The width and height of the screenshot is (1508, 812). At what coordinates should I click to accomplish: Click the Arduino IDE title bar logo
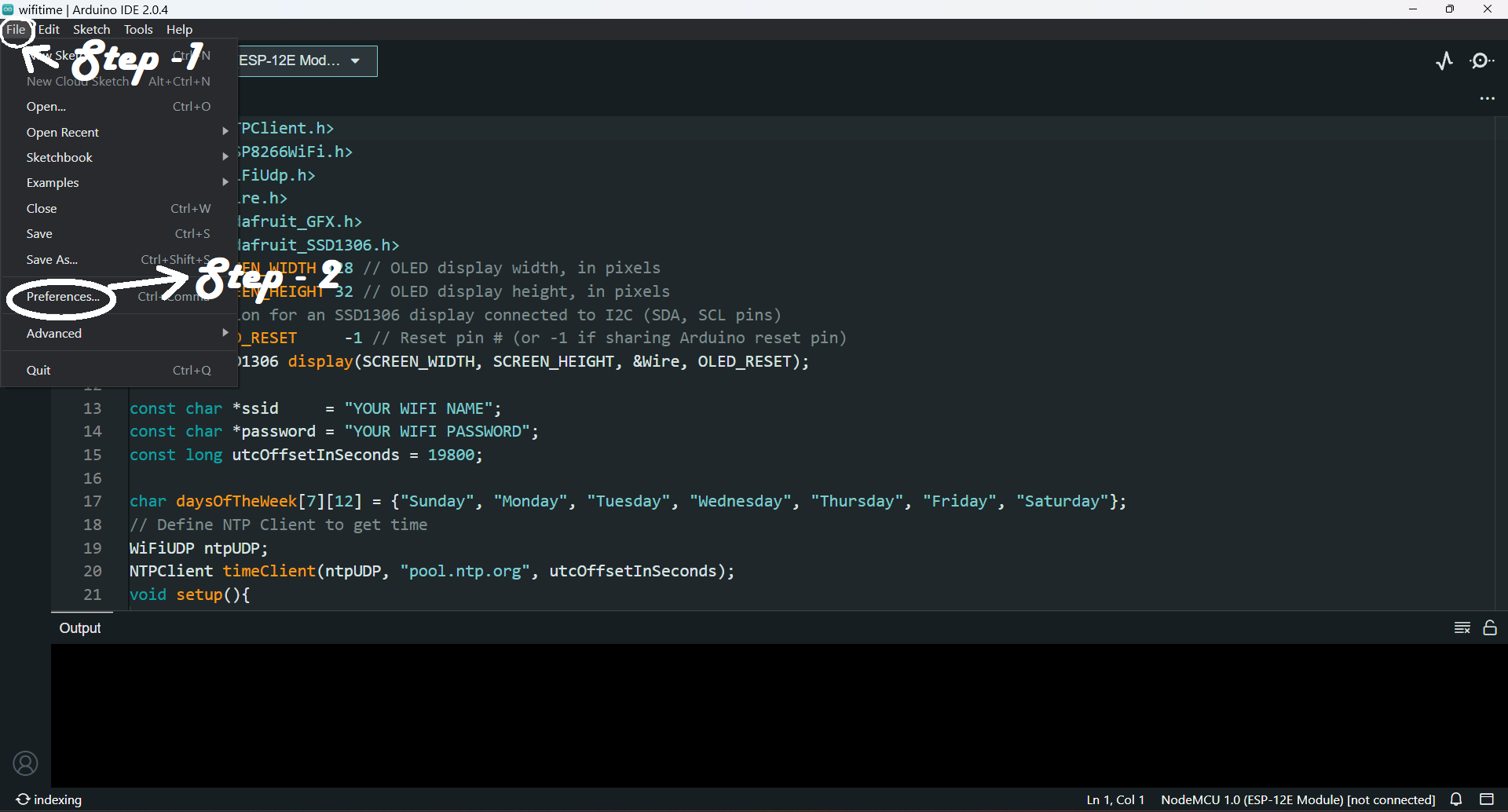click(8, 9)
